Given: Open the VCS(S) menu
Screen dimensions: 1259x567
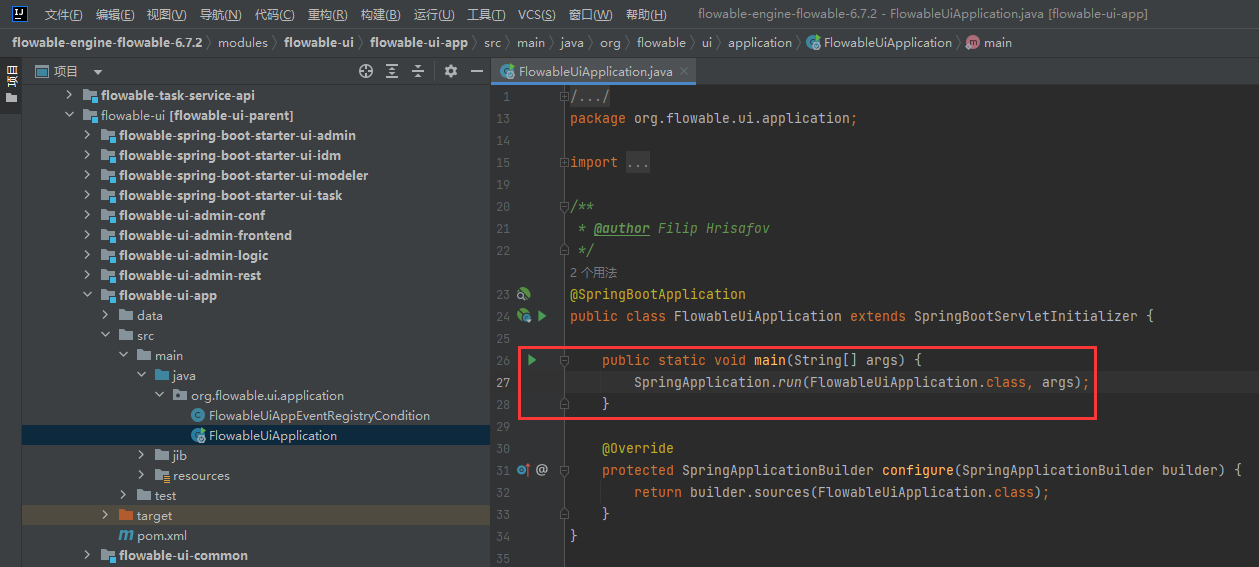Looking at the screenshot, I should [537, 15].
